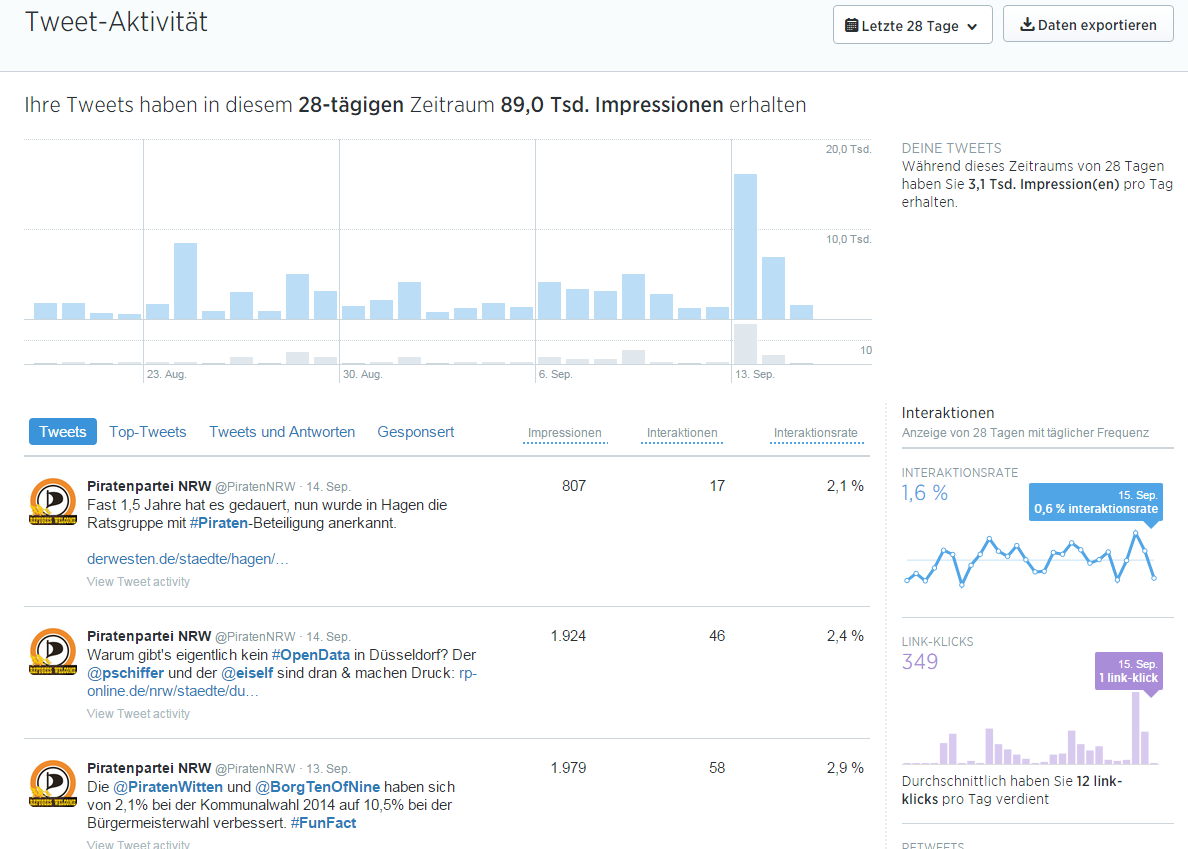Click Piratenpartei avatar on OpenData tweet
Viewport: 1188px width, 849px height.
point(52,652)
